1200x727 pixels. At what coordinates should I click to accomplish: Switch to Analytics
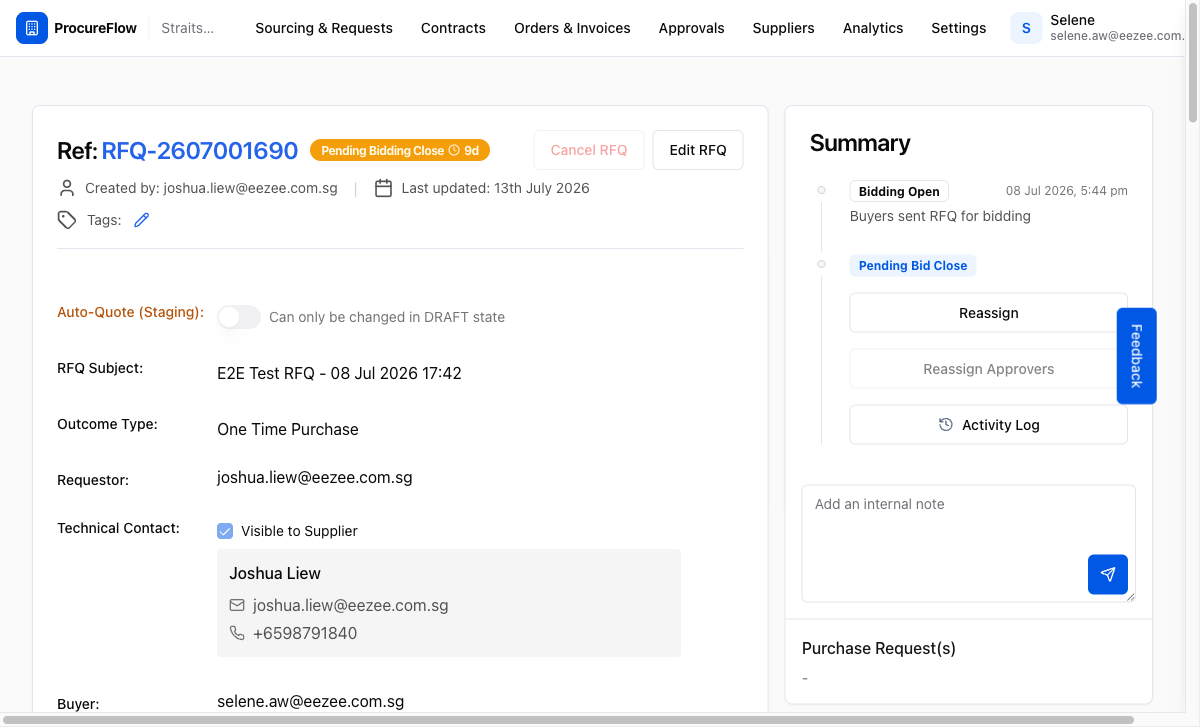(x=873, y=28)
